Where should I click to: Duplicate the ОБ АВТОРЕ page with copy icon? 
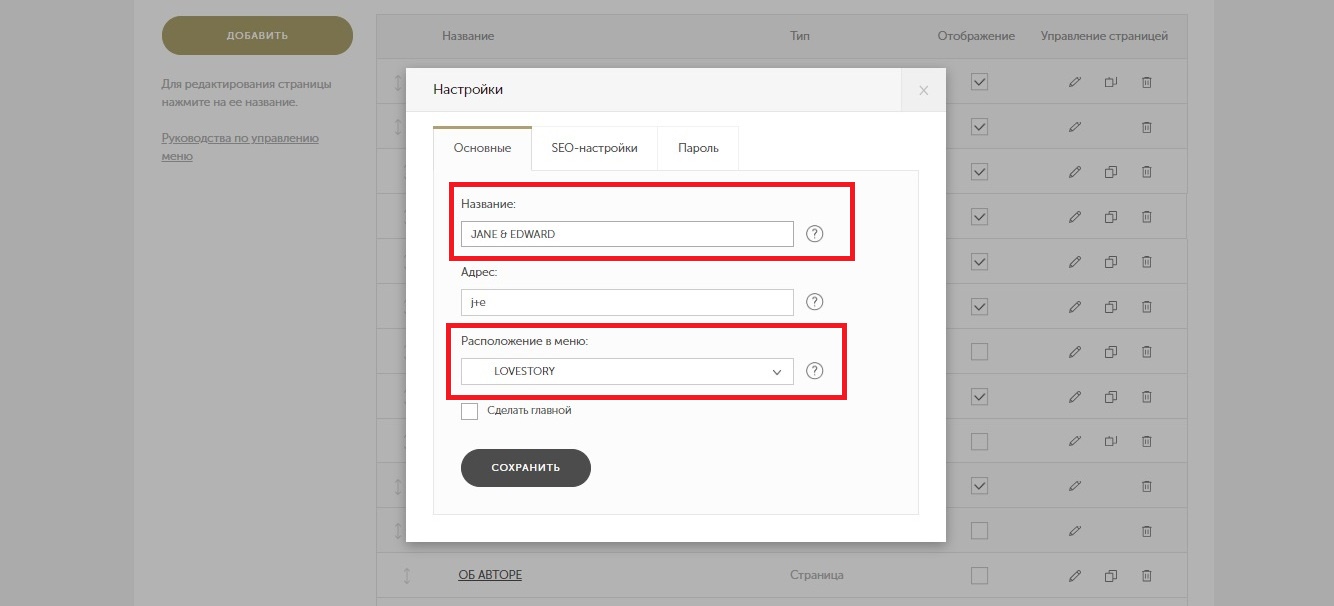tap(1110, 575)
